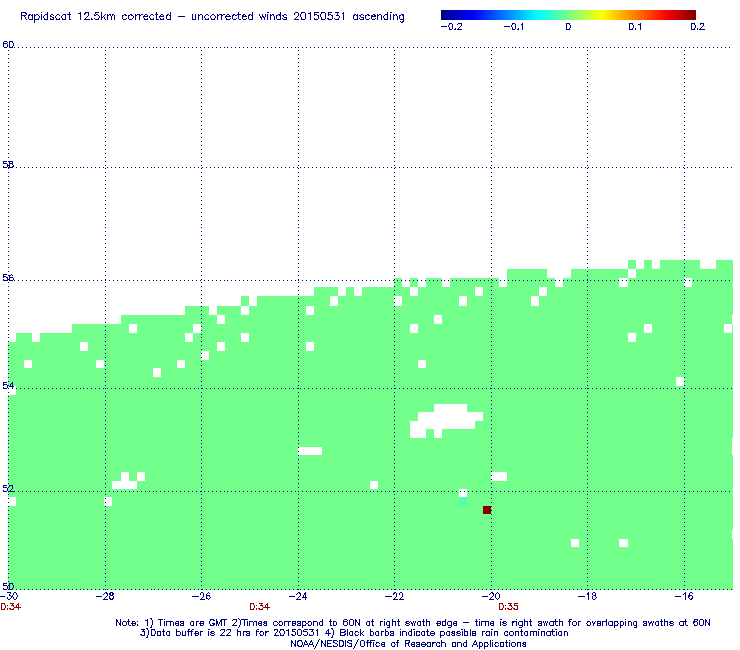Click the longitude label '-26'
The width and height of the screenshot is (740, 650).
click(202, 597)
